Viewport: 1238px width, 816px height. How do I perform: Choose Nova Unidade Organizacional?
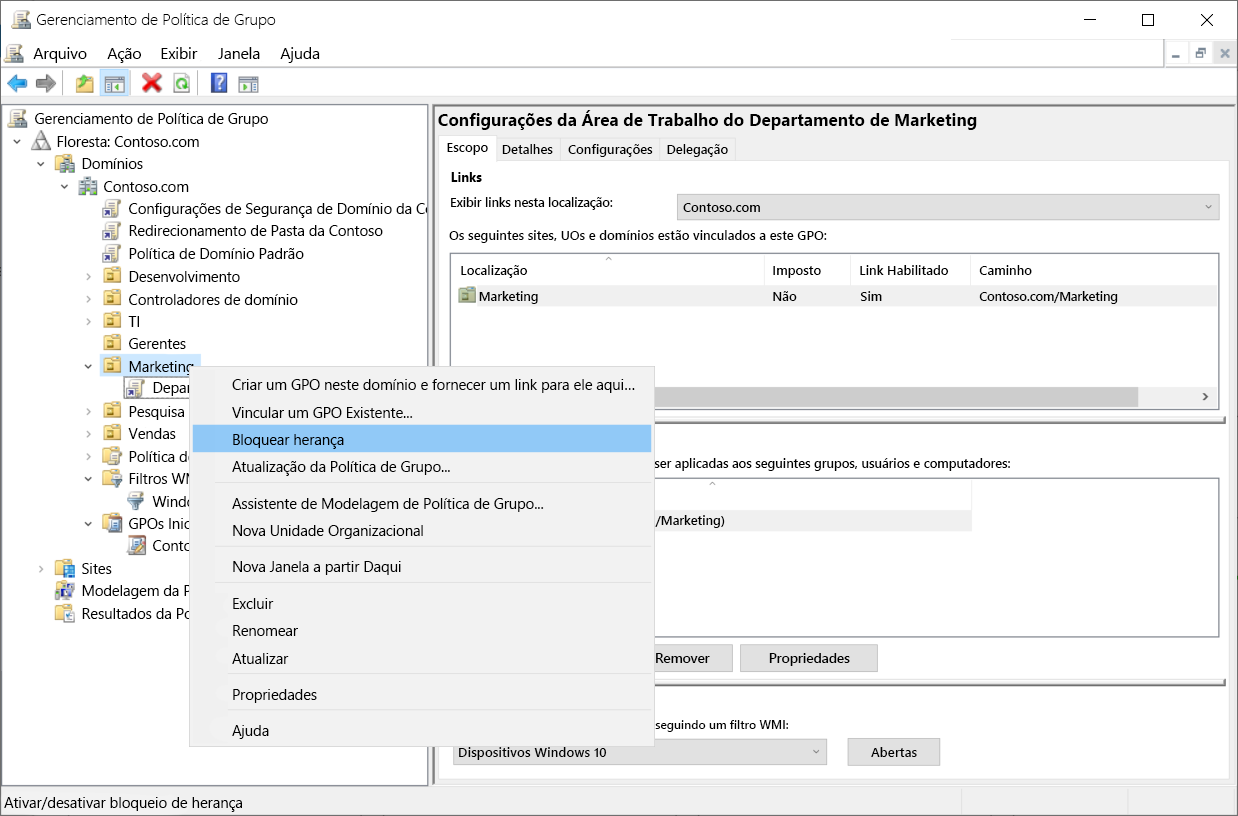(x=421, y=531)
